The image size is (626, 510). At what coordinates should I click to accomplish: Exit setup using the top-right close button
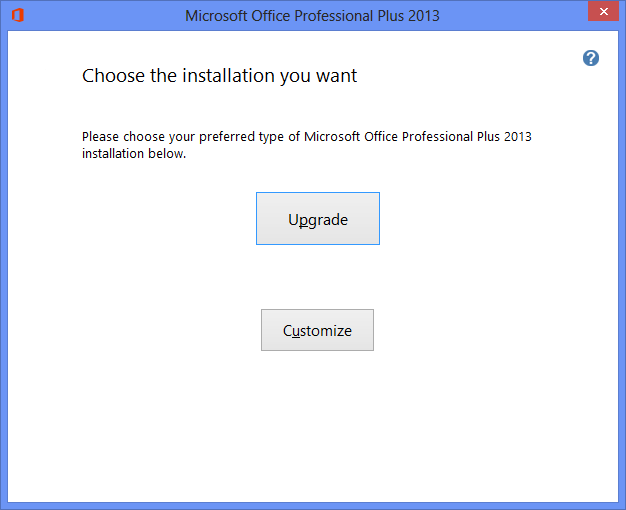pos(603,11)
